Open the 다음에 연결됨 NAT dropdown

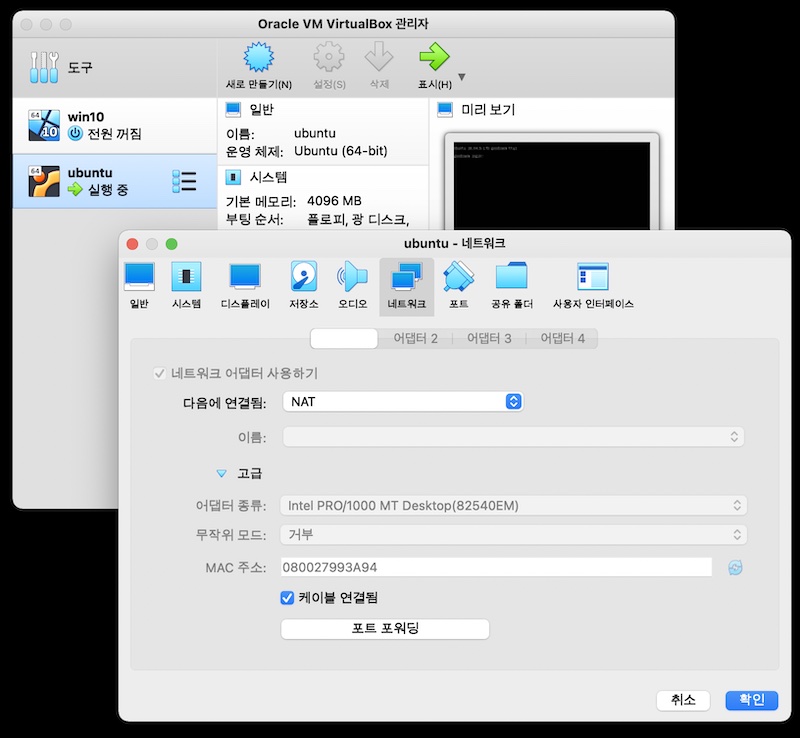[403, 402]
